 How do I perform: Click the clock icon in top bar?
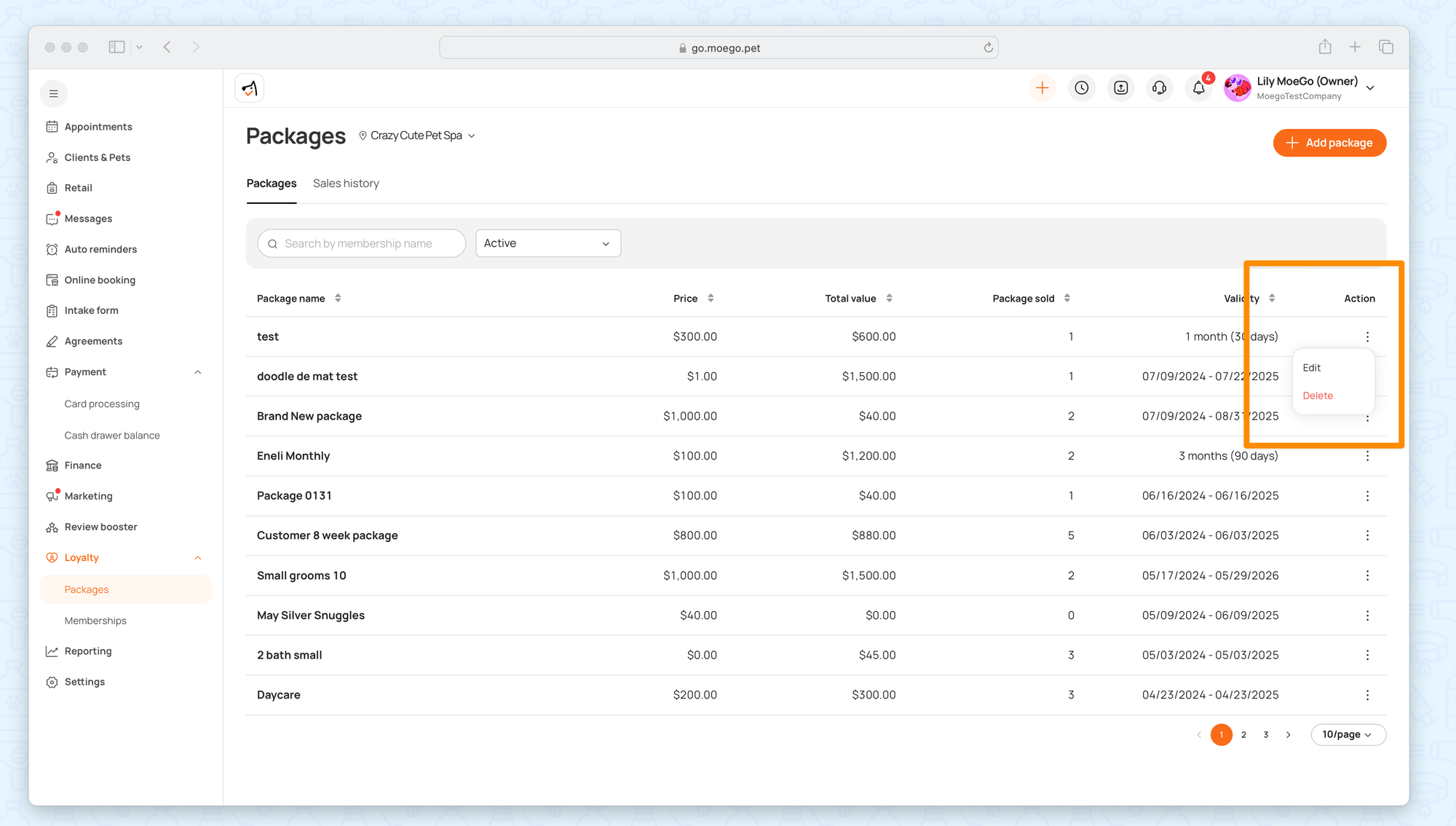1082,88
